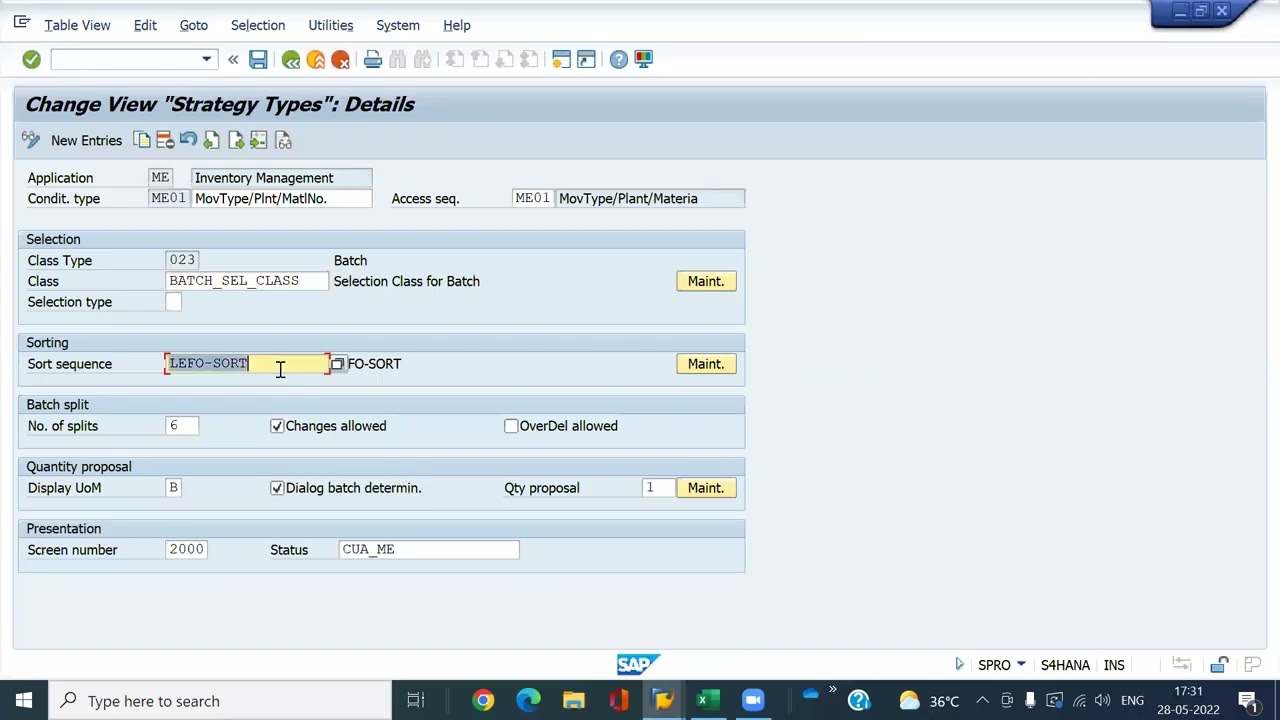Toggle Display/Change glasses-pencil icon
This screenshot has height=720, width=1280.
pyautogui.click(x=31, y=140)
